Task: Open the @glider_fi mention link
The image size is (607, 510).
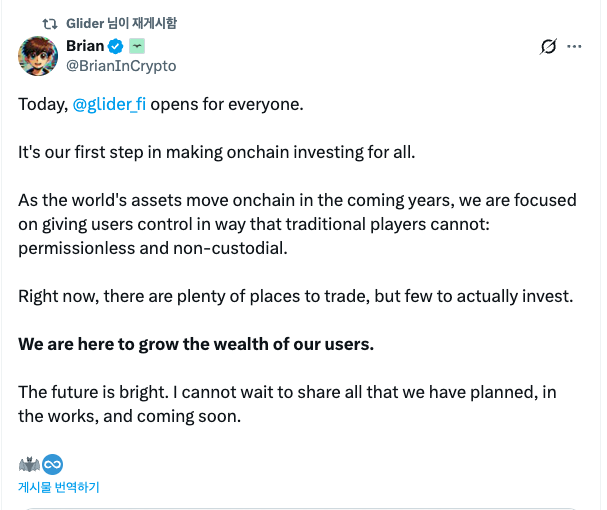Action: coord(109,104)
